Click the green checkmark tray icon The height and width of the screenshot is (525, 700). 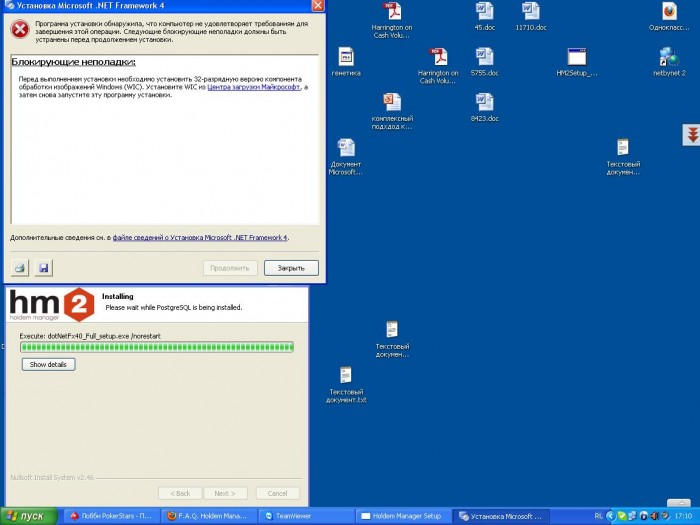622,516
